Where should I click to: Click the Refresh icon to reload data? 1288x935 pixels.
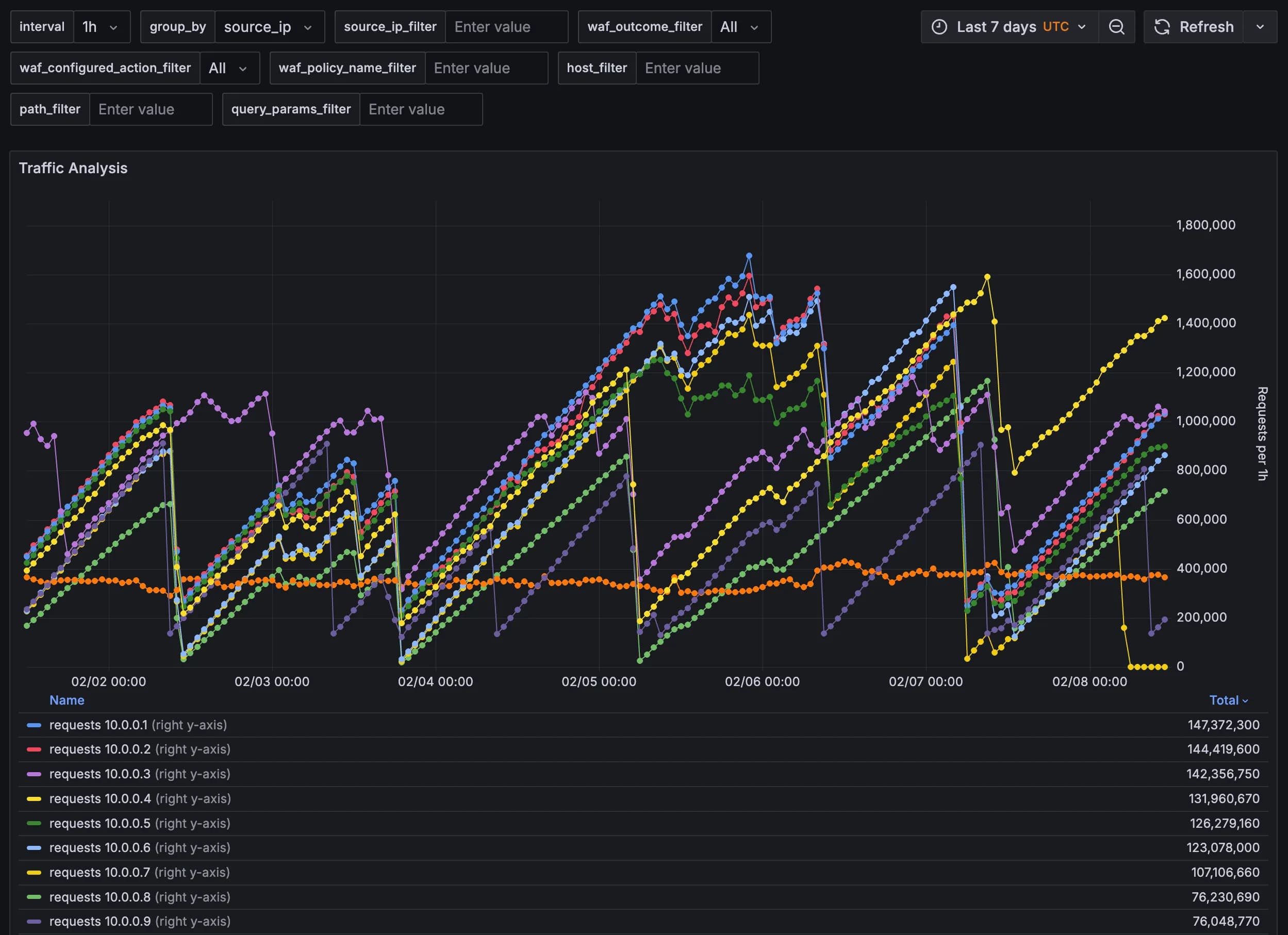[x=1160, y=26]
